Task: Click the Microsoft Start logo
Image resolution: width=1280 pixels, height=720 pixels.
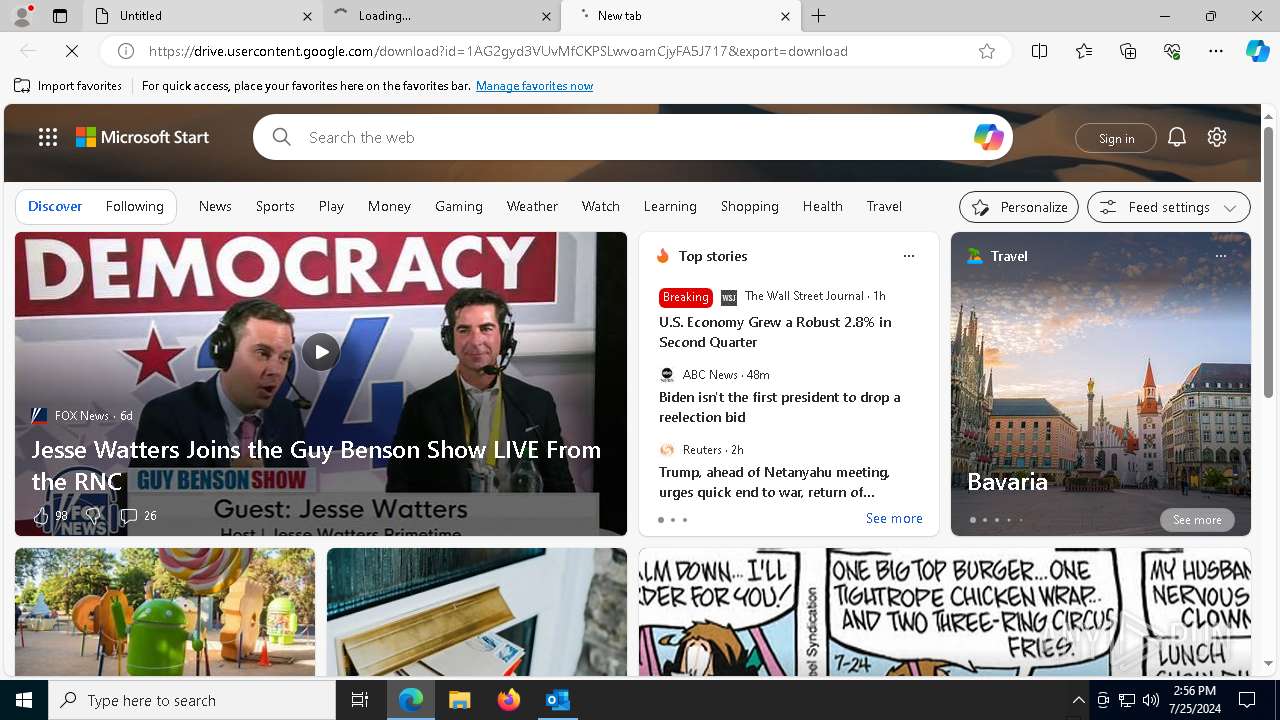Action: click(x=142, y=137)
